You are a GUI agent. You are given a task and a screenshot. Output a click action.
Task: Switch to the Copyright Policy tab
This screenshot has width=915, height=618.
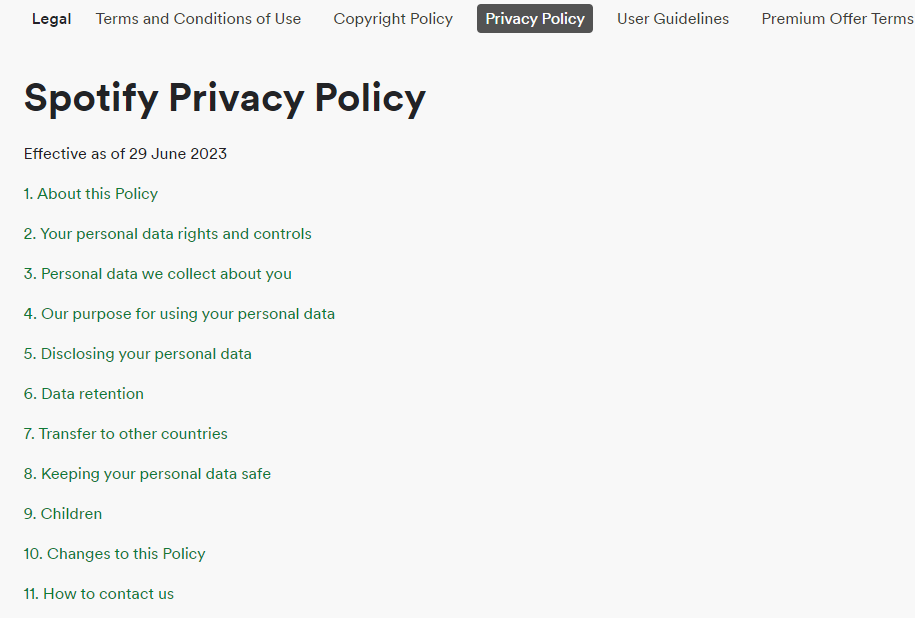393,19
